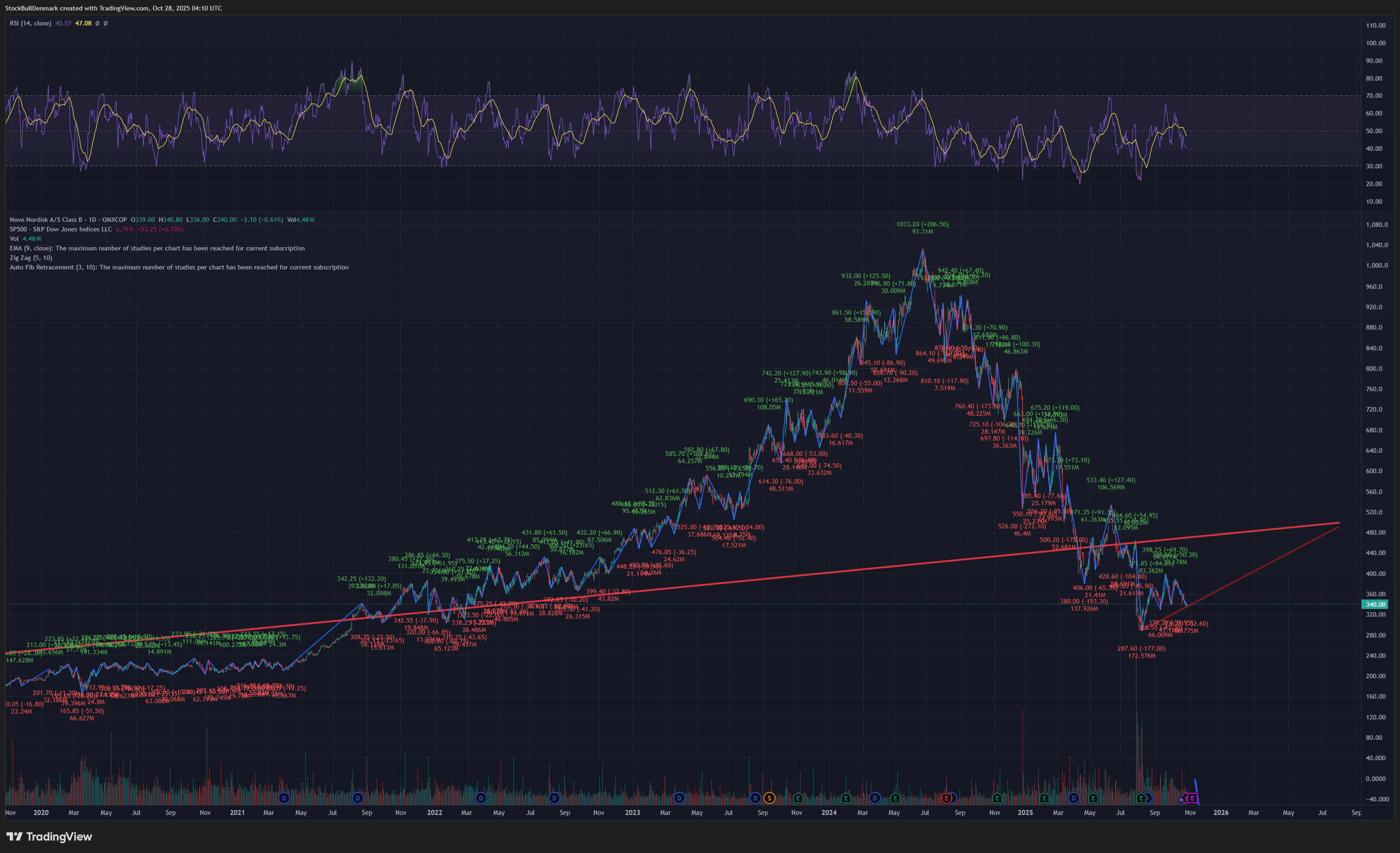The height and width of the screenshot is (853, 1400).
Task: Select the 533.40 (+127.40) swing high label
Action: (1111, 479)
